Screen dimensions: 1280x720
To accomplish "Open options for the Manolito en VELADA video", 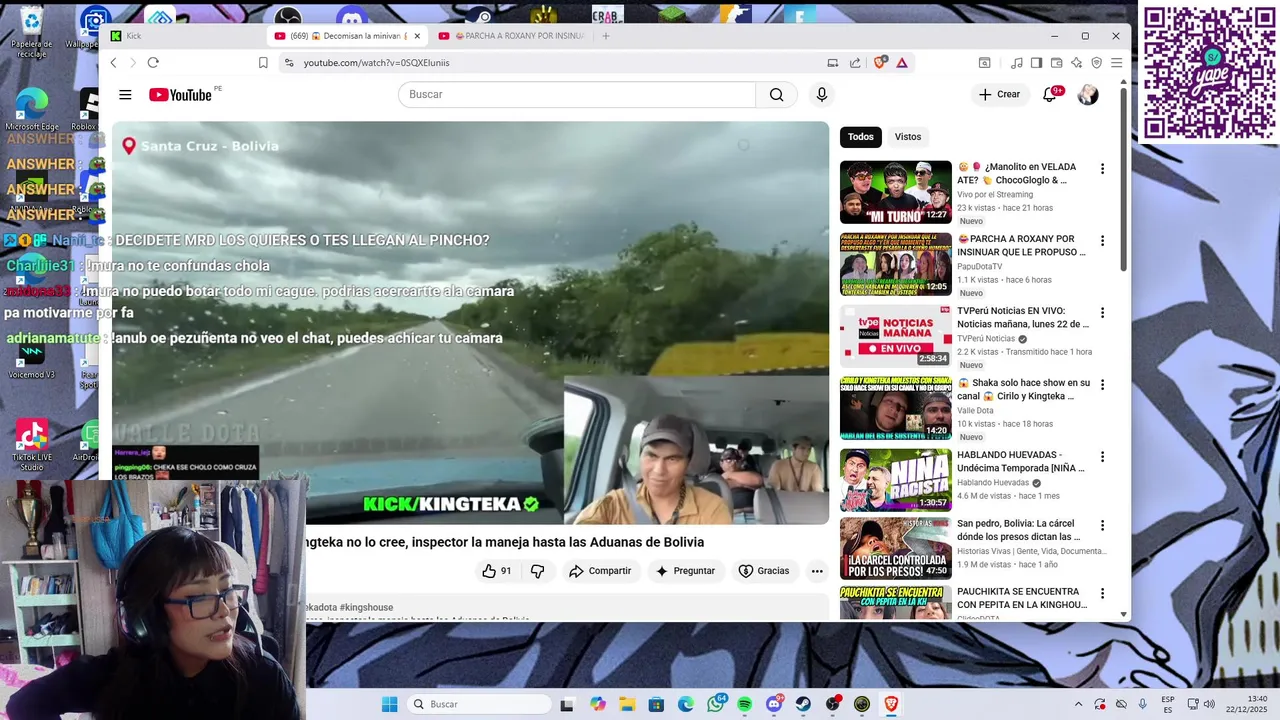I will pos(1102,169).
